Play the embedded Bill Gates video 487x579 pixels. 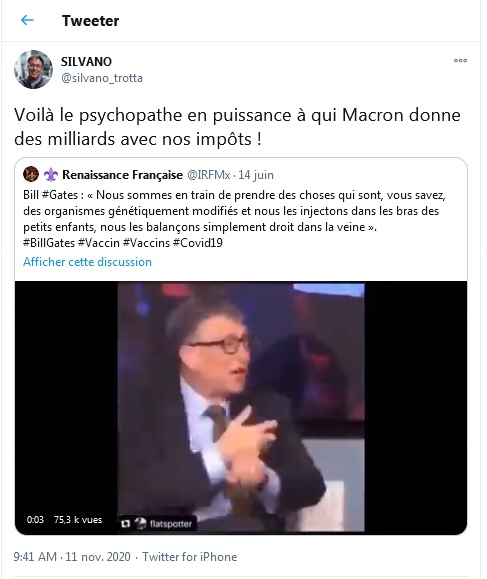241,407
